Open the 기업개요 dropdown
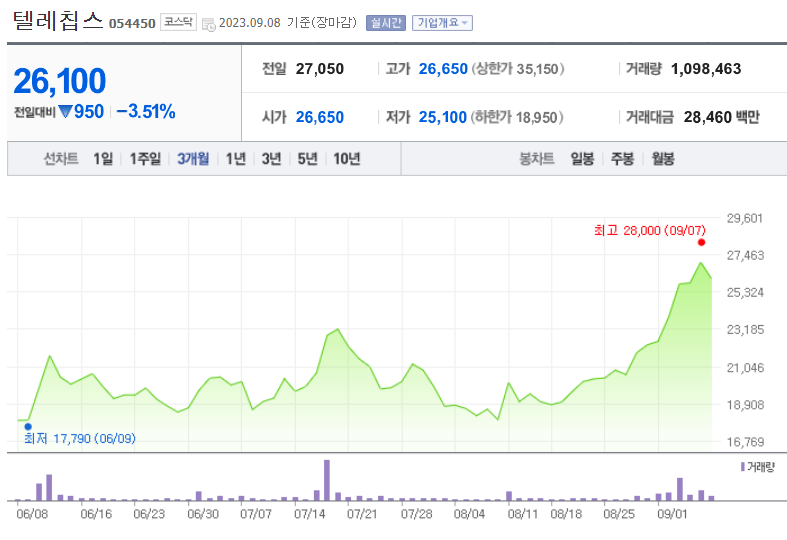Screen dimensions: 787x540 [x=442, y=23]
